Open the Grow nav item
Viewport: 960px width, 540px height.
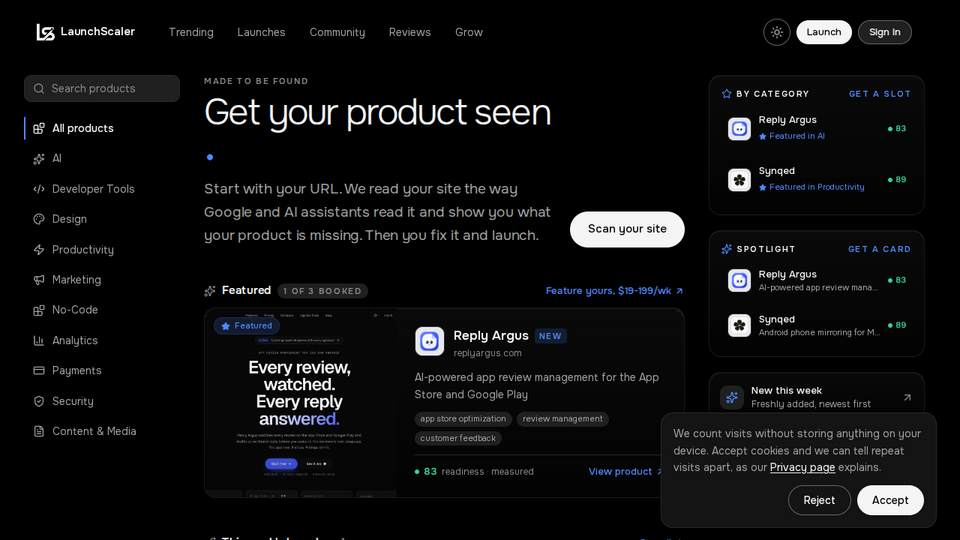(469, 32)
